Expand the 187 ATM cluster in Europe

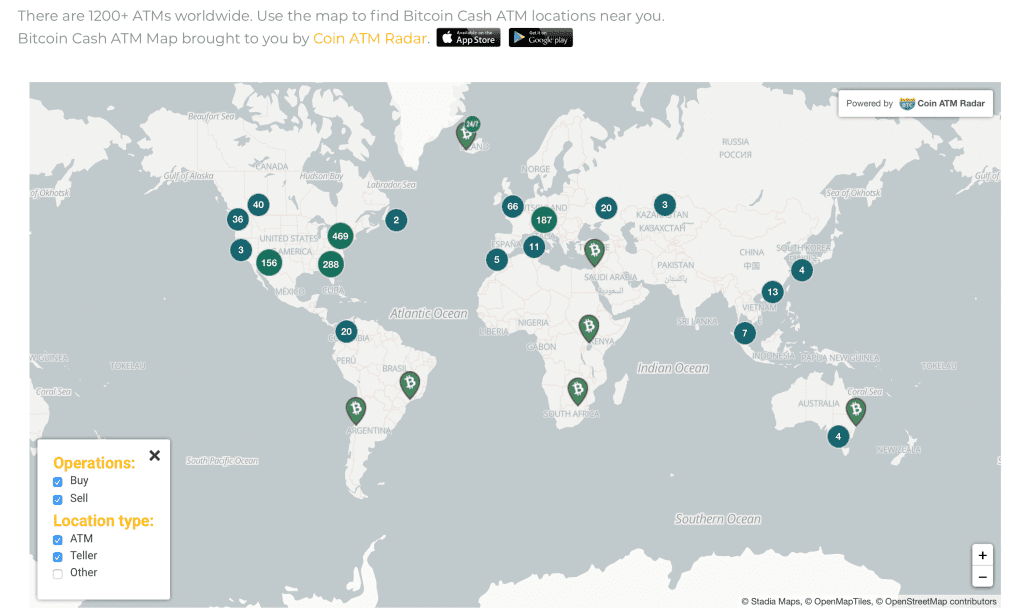click(543, 220)
